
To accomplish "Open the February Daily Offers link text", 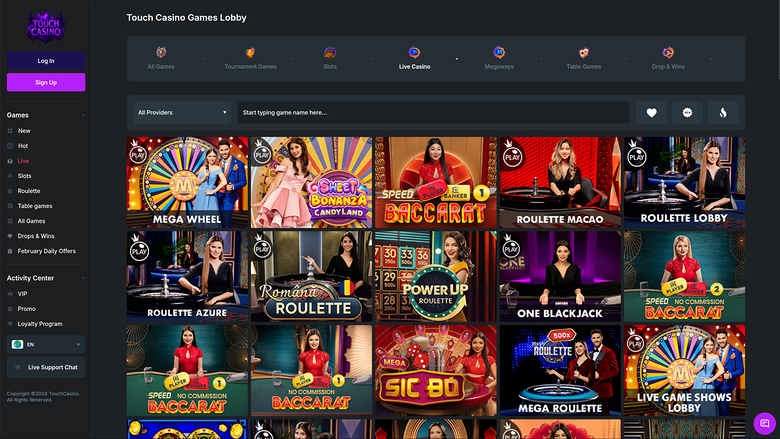I will click(47, 251).
